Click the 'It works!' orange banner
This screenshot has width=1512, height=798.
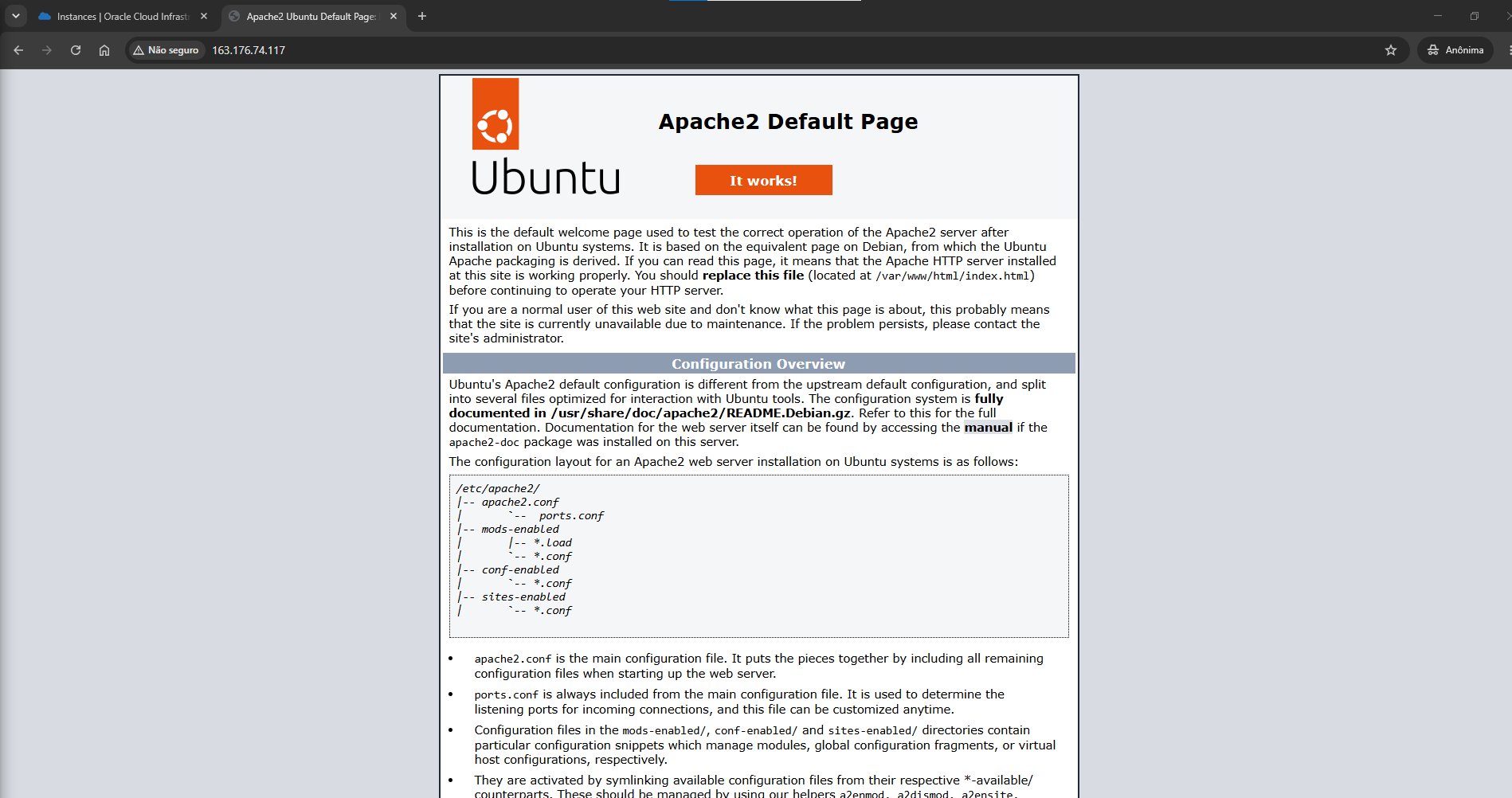pyautogui.click(x=763, y=180)
